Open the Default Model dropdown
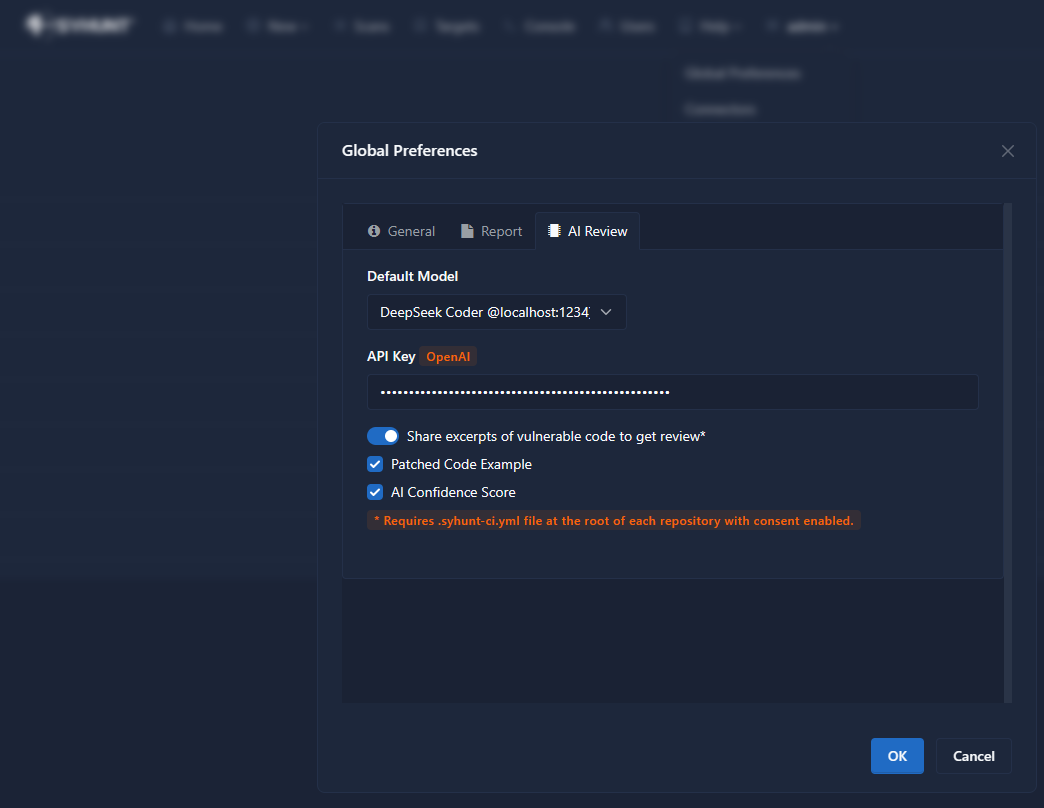Screen dimensions: 1044x808 (x=497, y=312)
